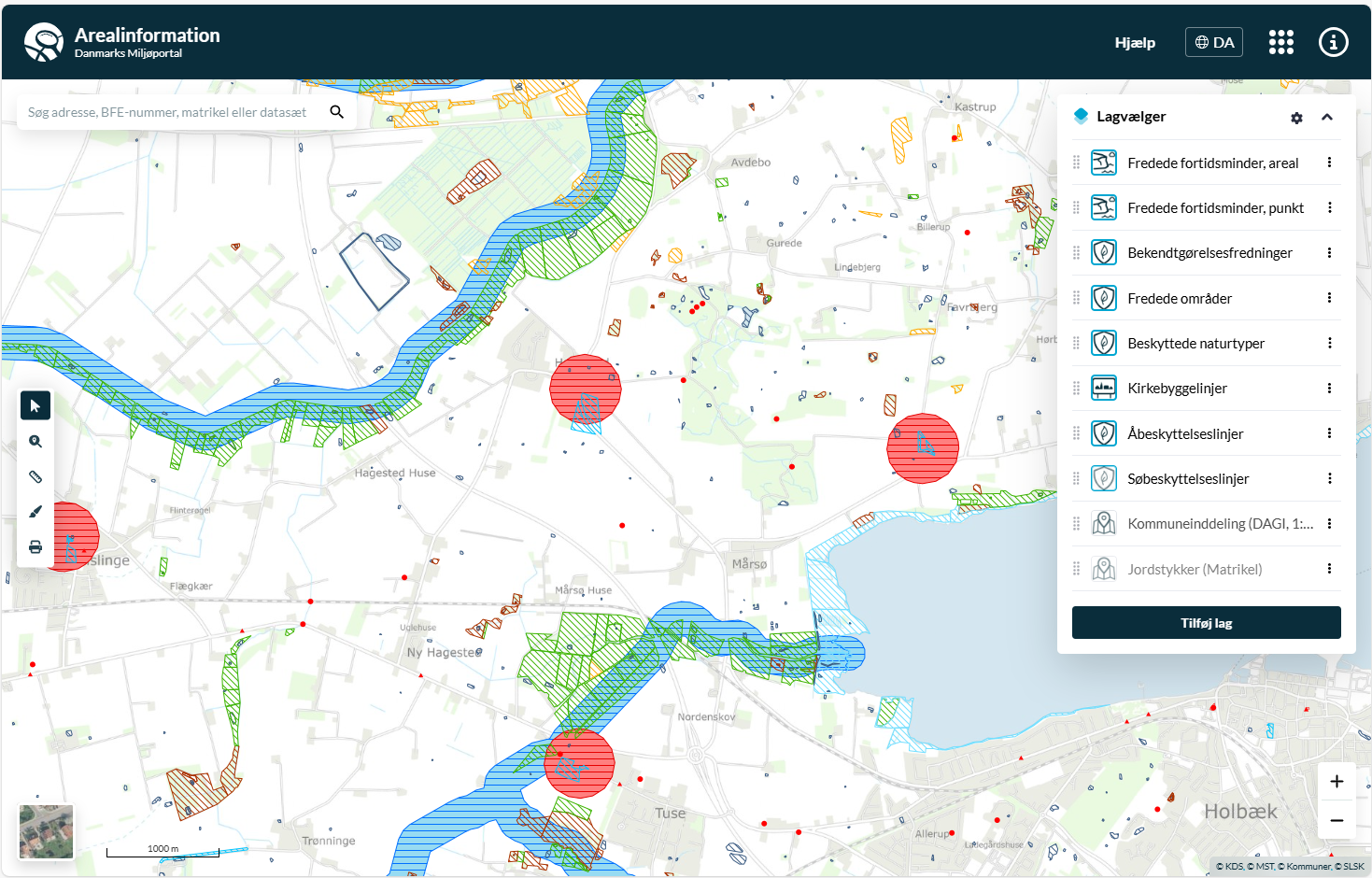Click the search magnifier icon

pyautogui.click(x=336, y=112)
